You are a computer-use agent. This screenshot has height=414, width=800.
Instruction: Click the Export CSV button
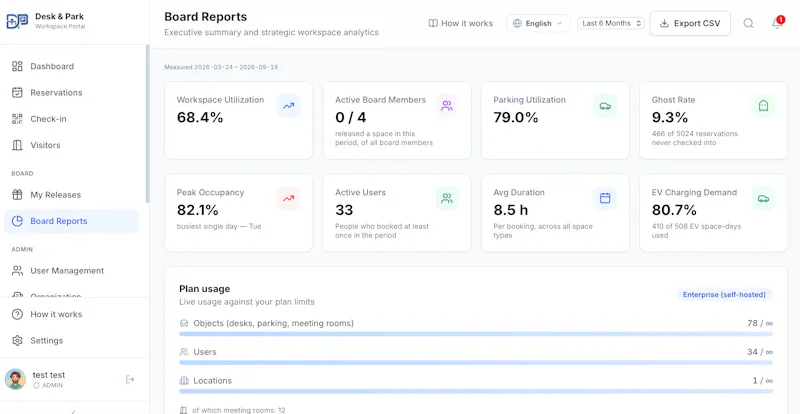pos(690,23)
